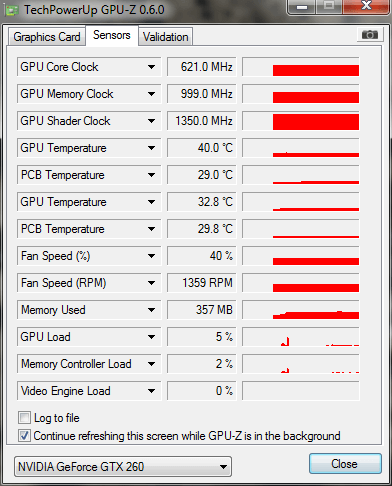Click the Close button

tap(345, 464)
